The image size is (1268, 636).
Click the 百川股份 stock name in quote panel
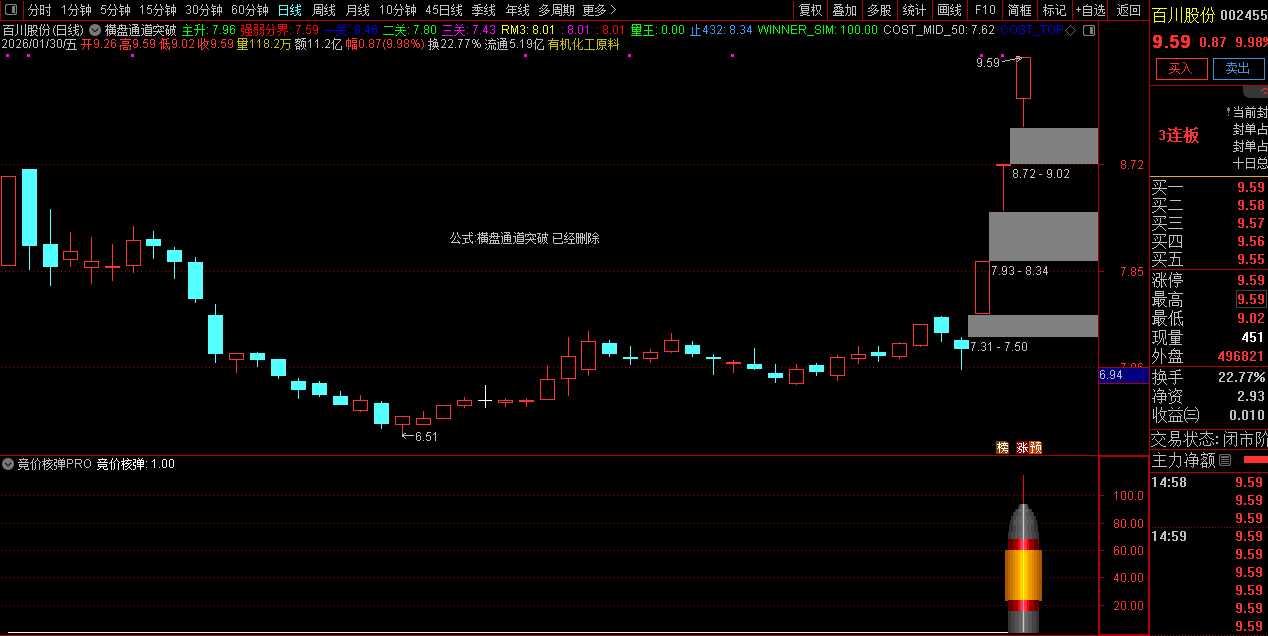(x=1183, y=15)
